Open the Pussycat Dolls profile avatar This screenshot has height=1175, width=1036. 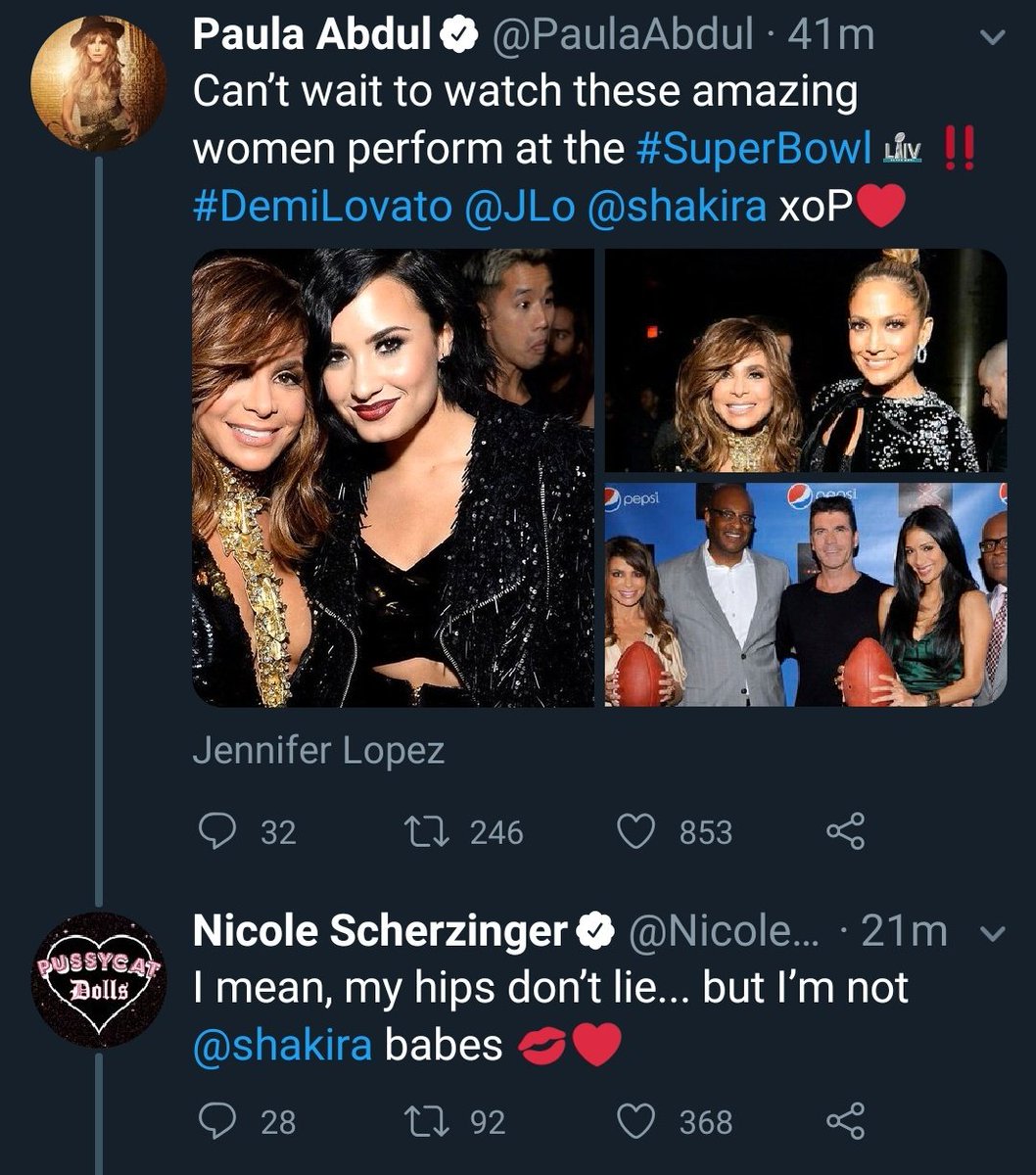(x=96, y=979)
